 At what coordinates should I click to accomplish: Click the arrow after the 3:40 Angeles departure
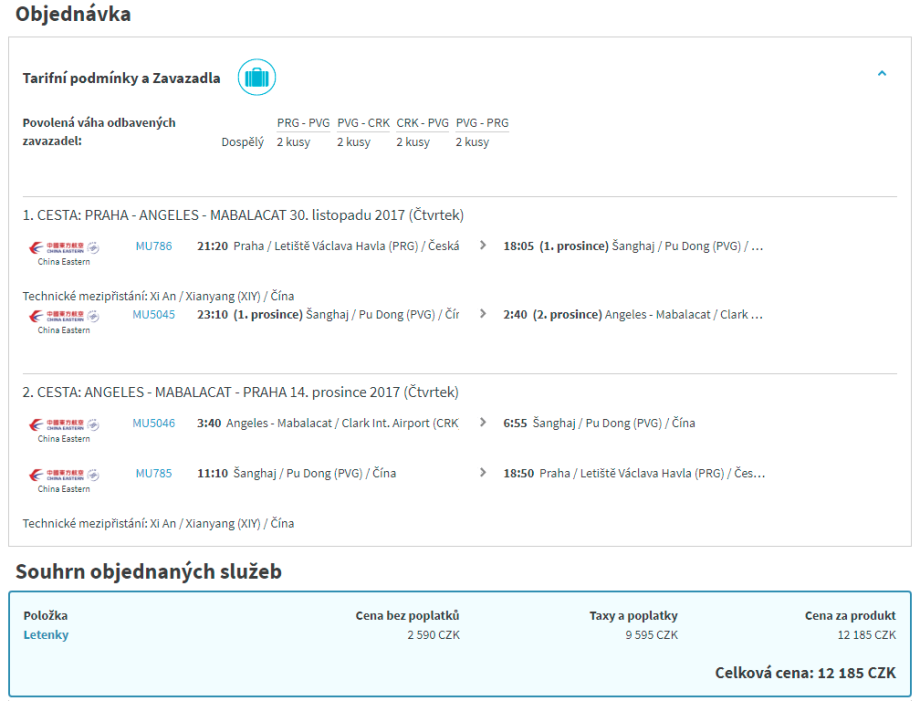483,423
